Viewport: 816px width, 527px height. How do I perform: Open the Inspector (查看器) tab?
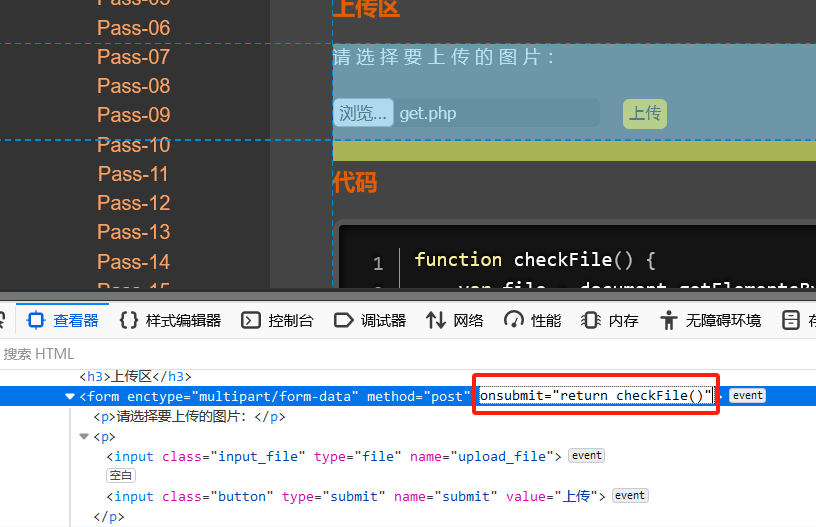62,320
